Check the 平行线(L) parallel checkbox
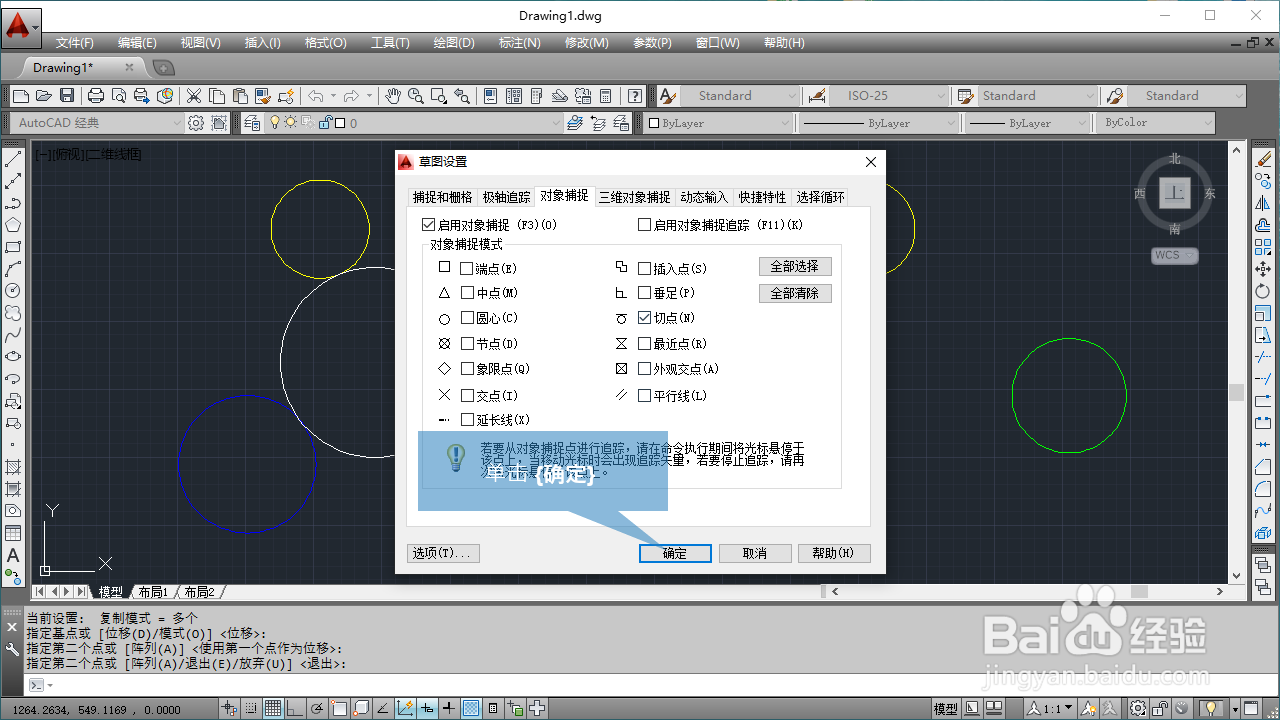The width and height of the screenshot is (1280, 720). pos(645,395)
